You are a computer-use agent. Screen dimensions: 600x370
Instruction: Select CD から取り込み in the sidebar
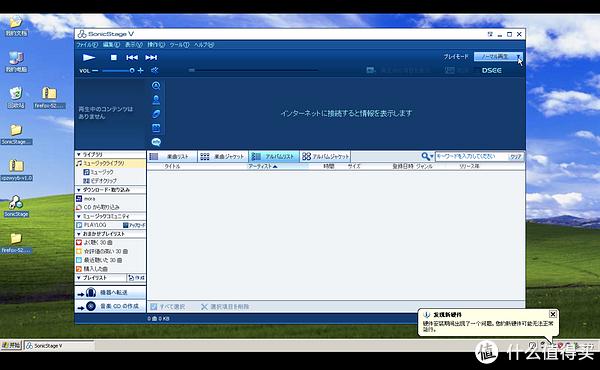click(98, 207)
